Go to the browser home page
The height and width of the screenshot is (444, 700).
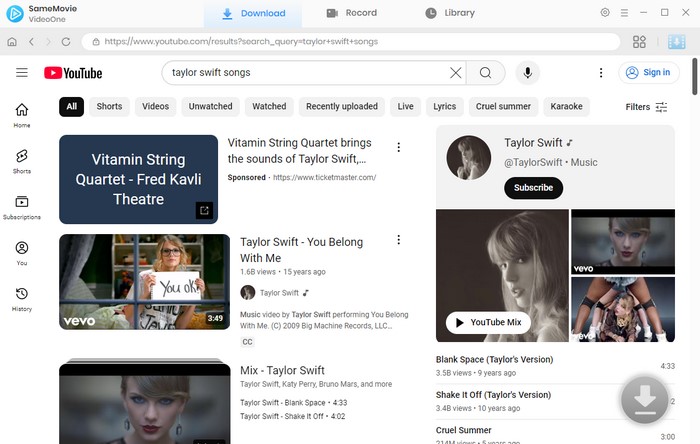[x=12, y=41]
